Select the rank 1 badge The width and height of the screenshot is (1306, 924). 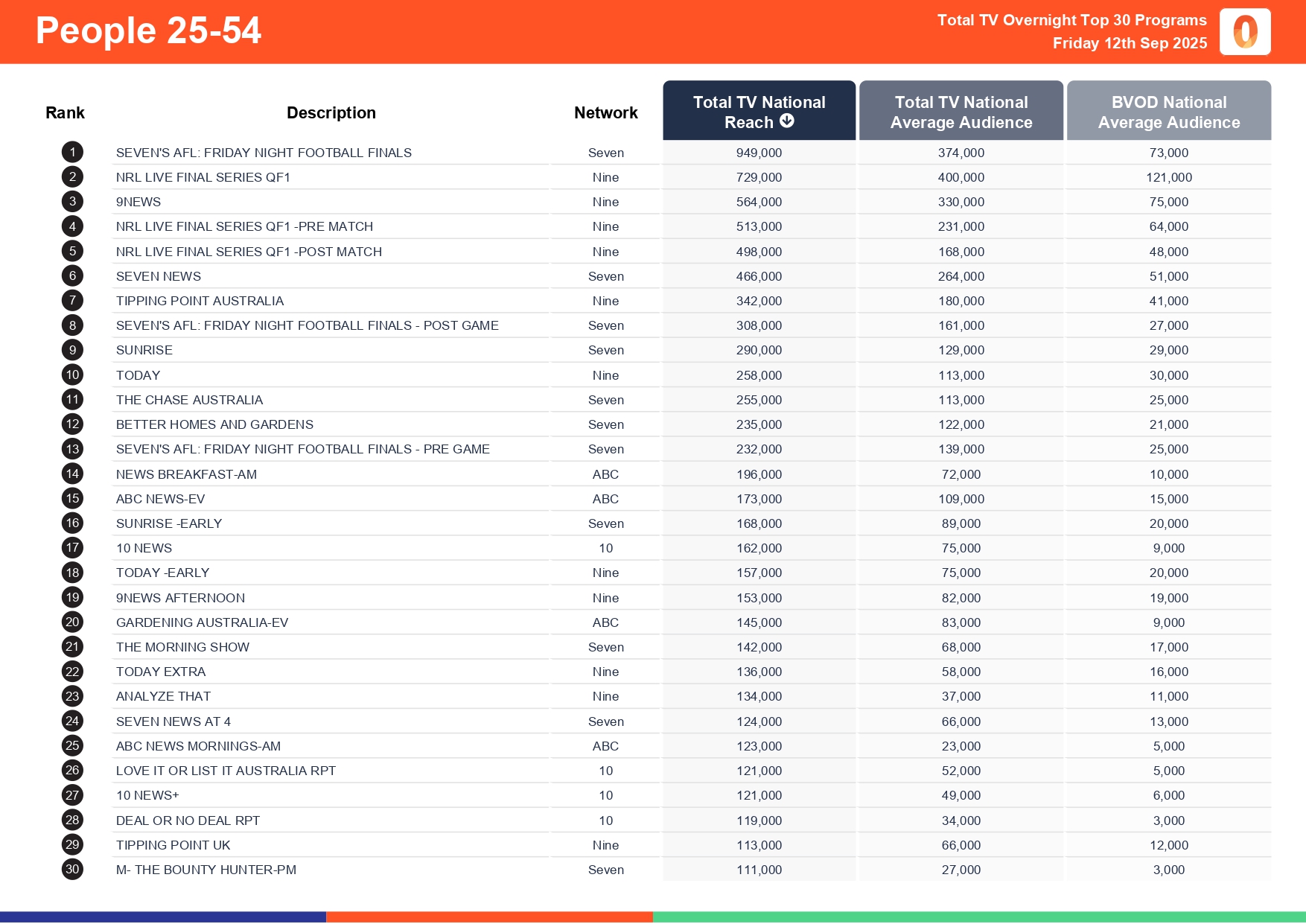point(72,152)
